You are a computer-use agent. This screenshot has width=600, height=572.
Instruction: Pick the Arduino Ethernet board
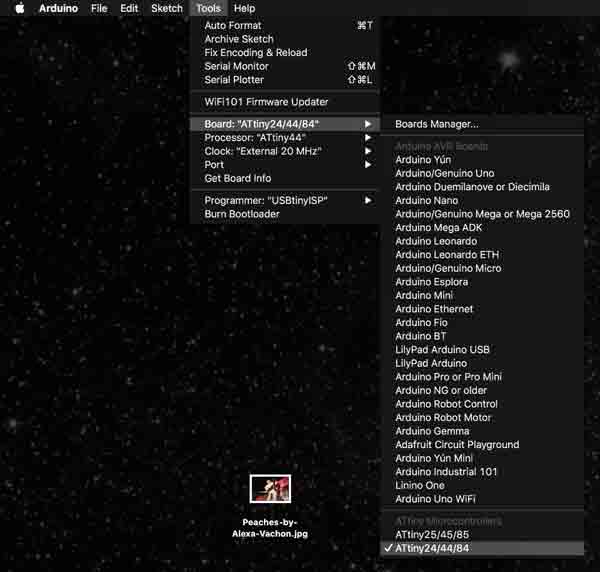point(483,309)
